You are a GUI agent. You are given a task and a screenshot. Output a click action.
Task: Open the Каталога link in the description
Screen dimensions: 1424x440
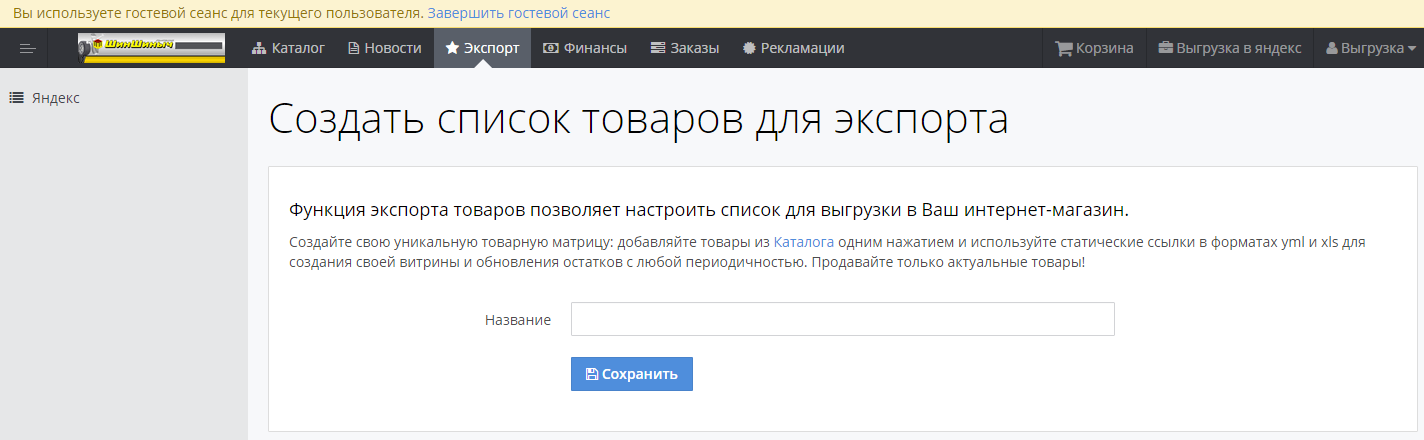pyautogui.click(x=803, y=242)
